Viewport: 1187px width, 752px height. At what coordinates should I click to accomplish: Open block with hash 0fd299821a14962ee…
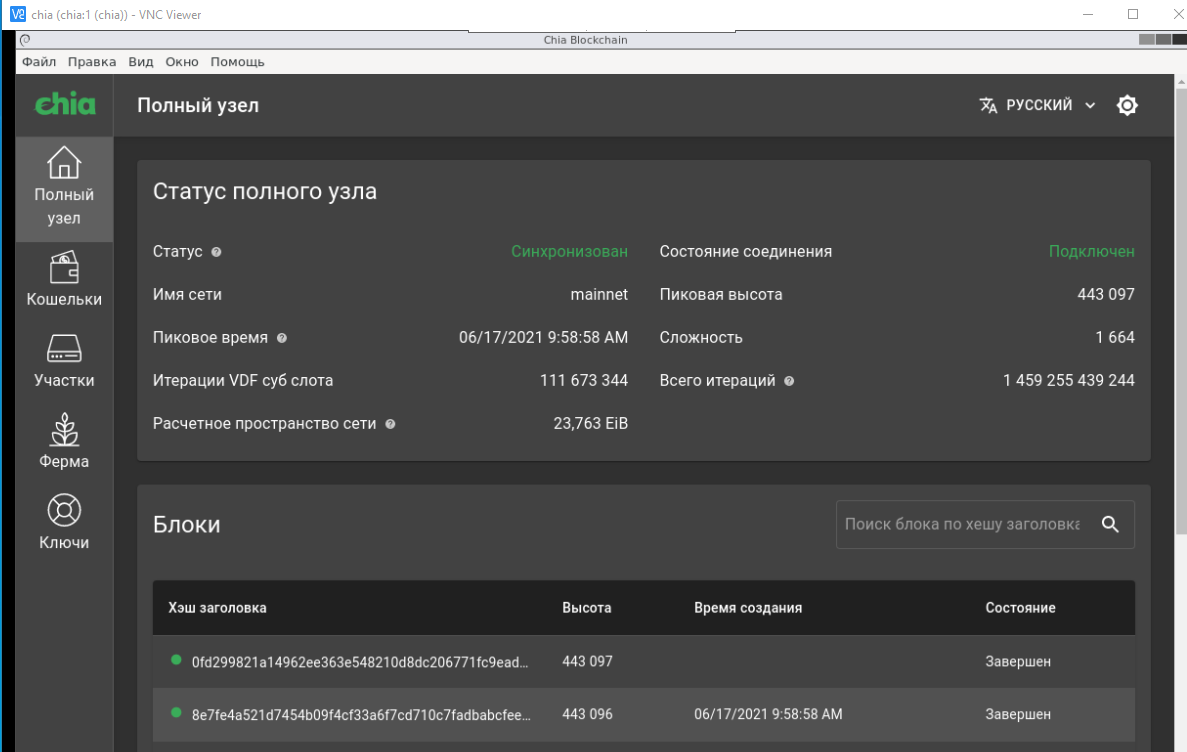[x=360, y=662]
